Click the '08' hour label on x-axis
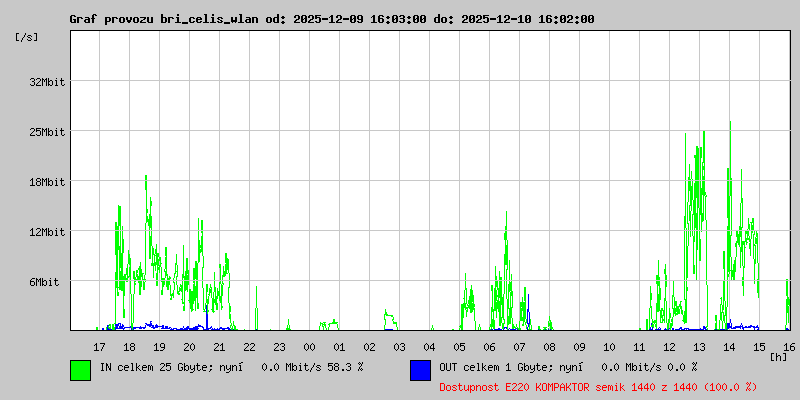800x400 pixels. pos(549,347)
